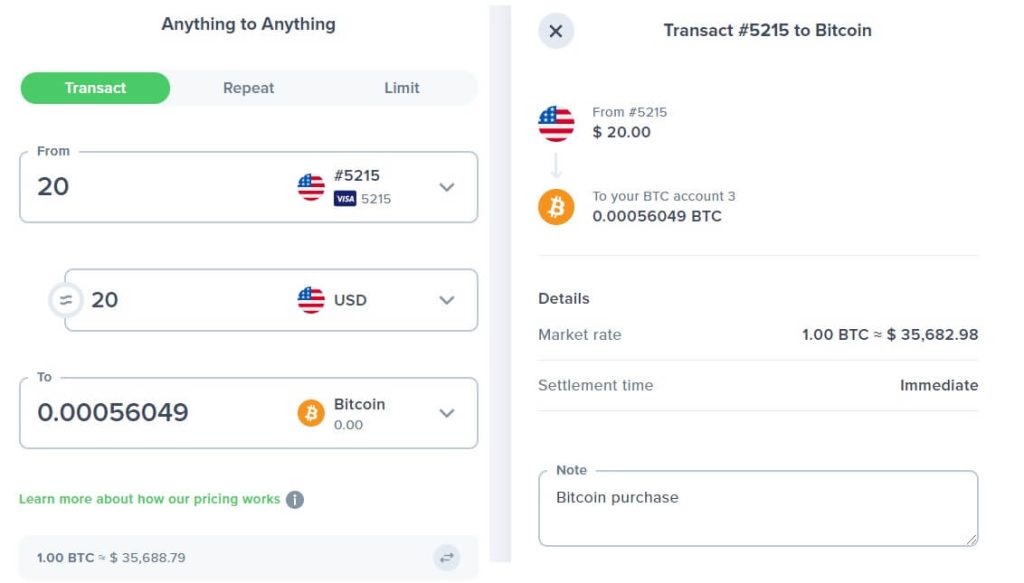
Task: Click the rate refresh arrows icon in the rate bar
Action: [447, 557]
